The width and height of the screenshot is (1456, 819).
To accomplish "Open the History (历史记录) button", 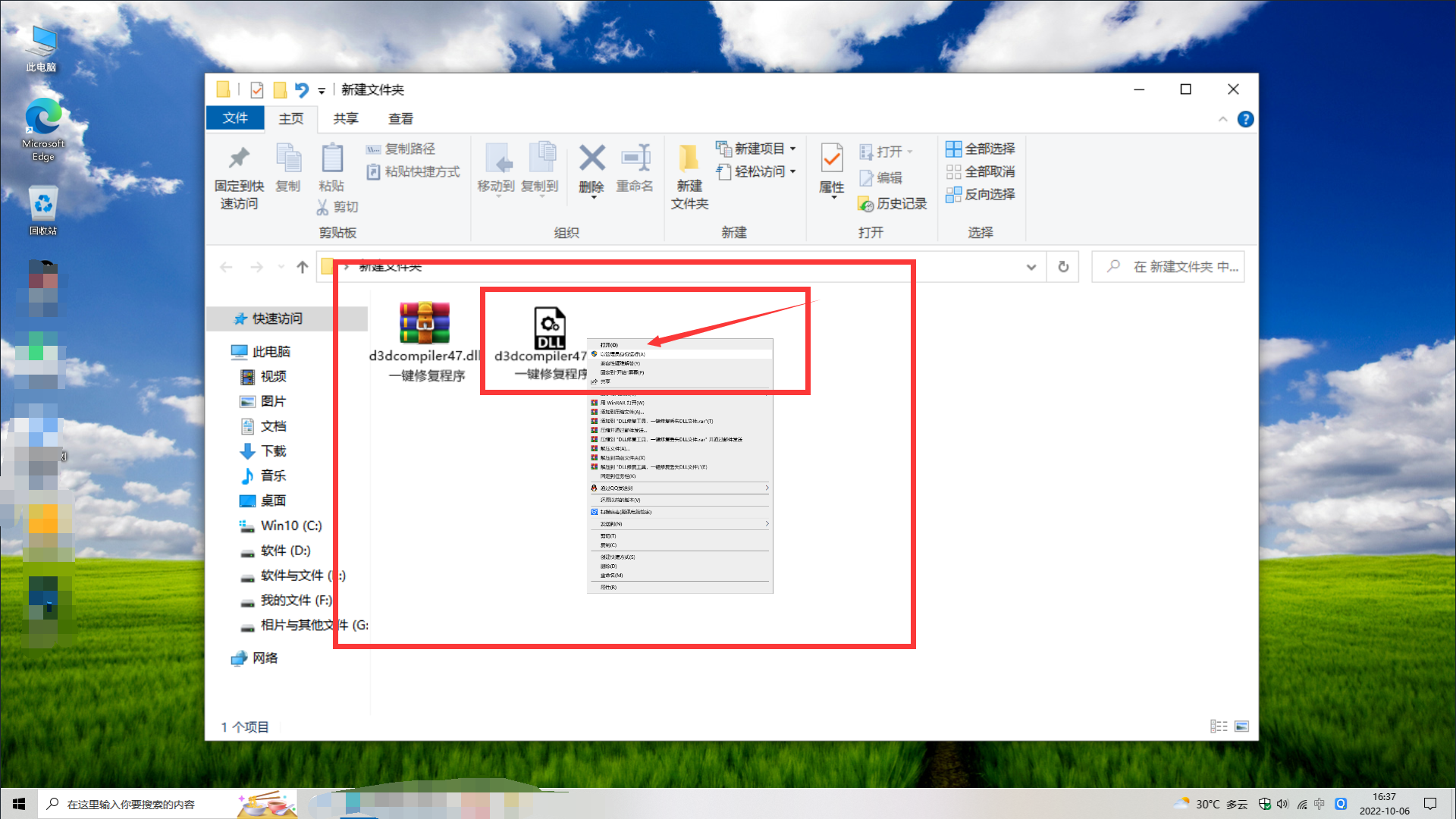I will pyautogui.click(x=893, y=203).
